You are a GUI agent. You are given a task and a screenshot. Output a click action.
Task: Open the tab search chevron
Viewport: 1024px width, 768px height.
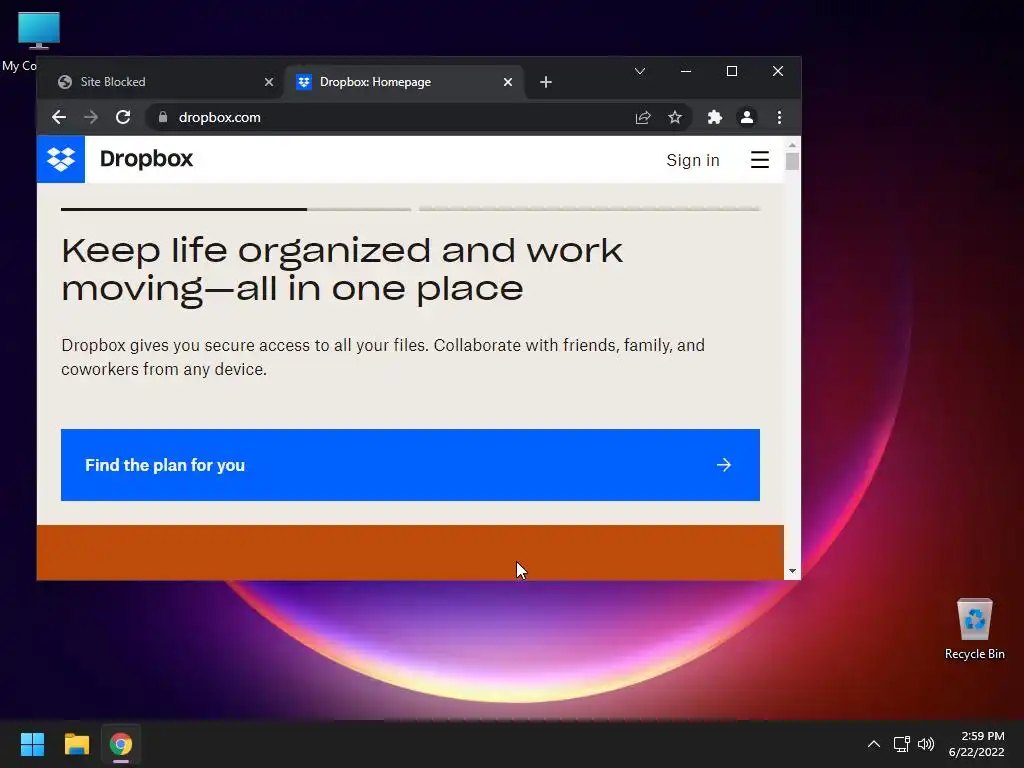[x=640, y=71]
